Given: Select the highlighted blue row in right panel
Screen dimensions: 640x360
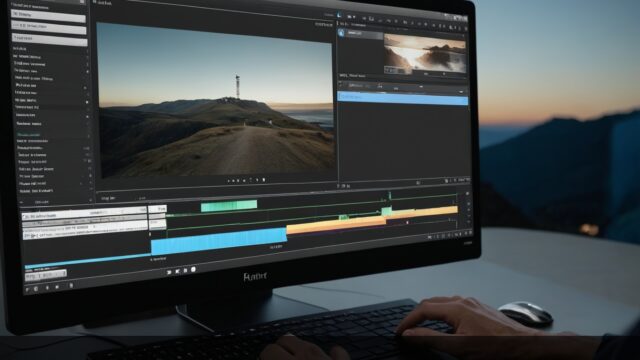Looking at the screenshot, I should click(x=402, y=98).
